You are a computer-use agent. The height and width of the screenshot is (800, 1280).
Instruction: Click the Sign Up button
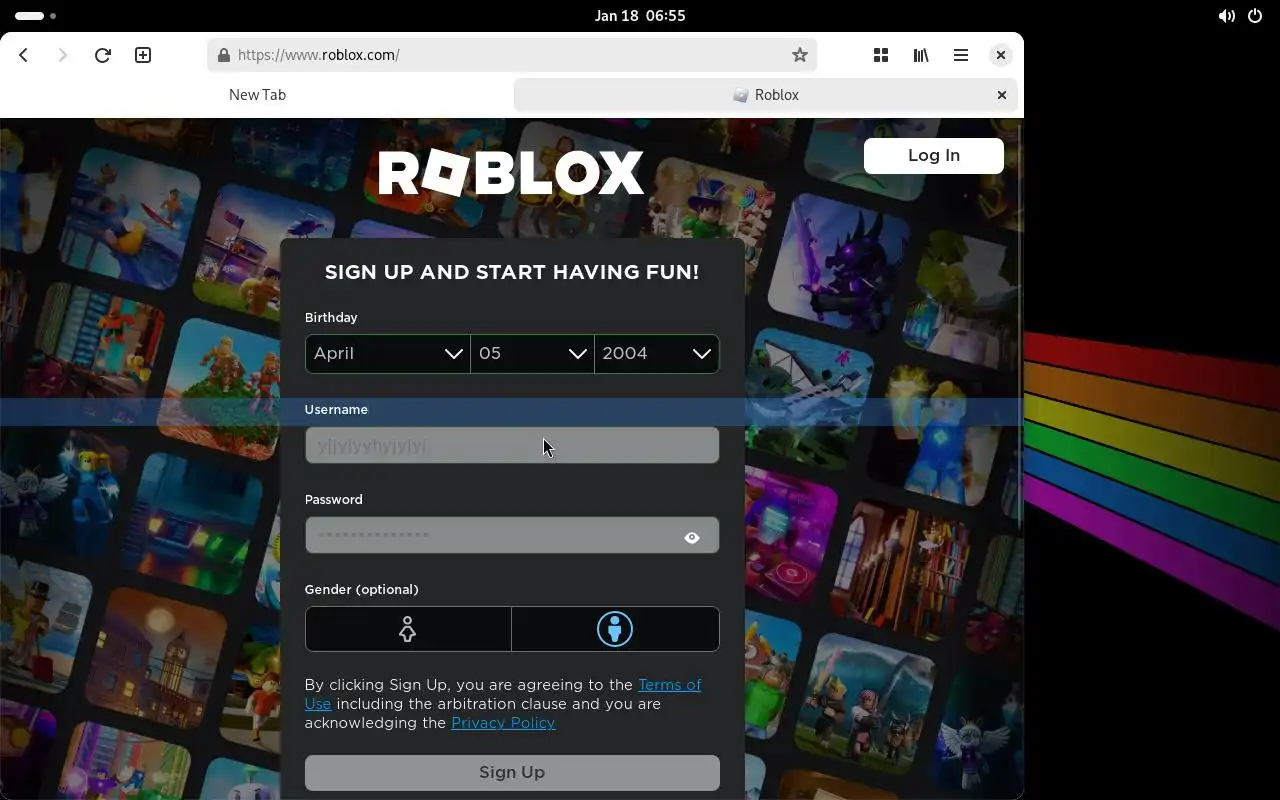512,772
